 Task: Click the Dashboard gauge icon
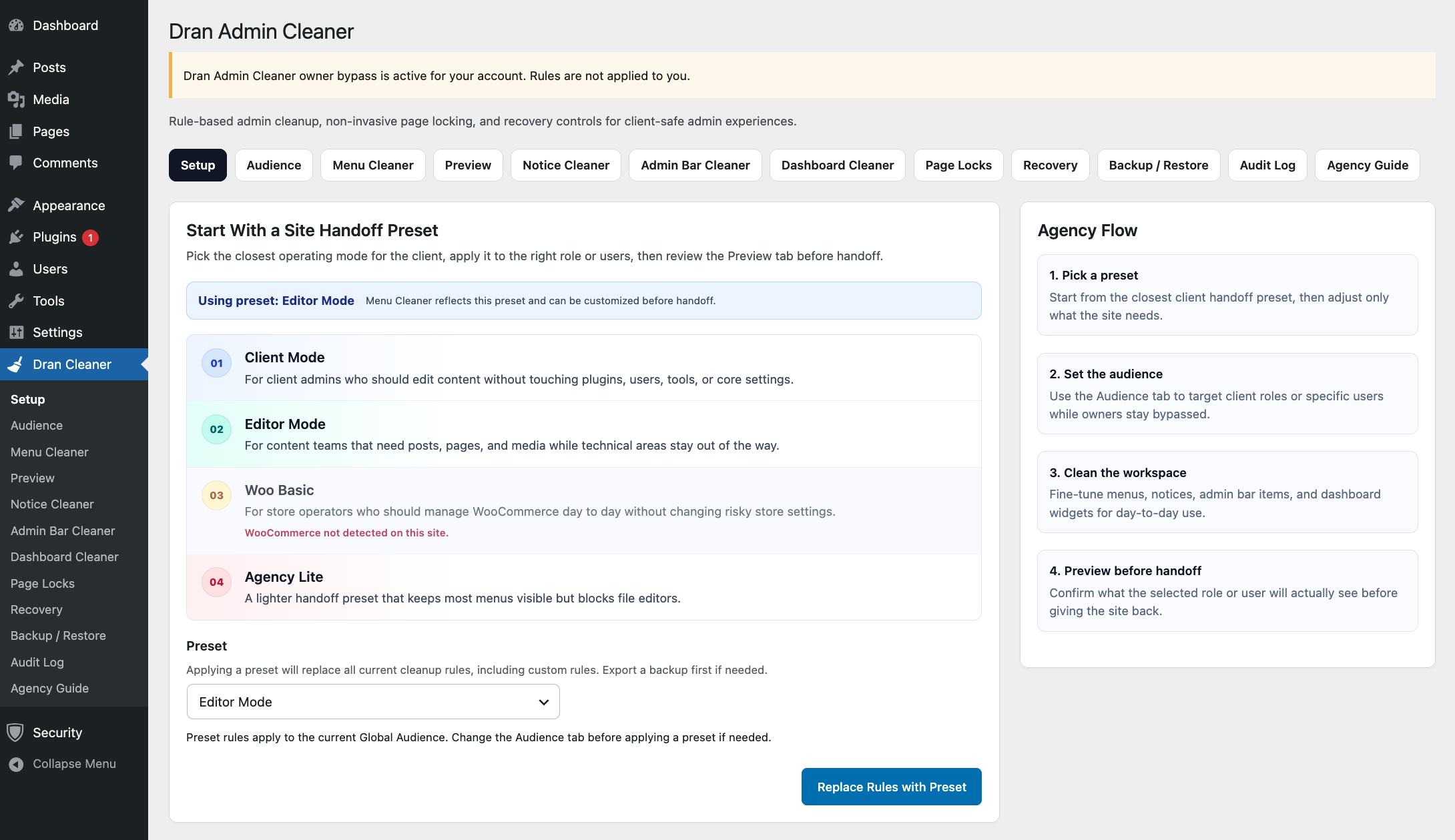click(x=16, y=25)
